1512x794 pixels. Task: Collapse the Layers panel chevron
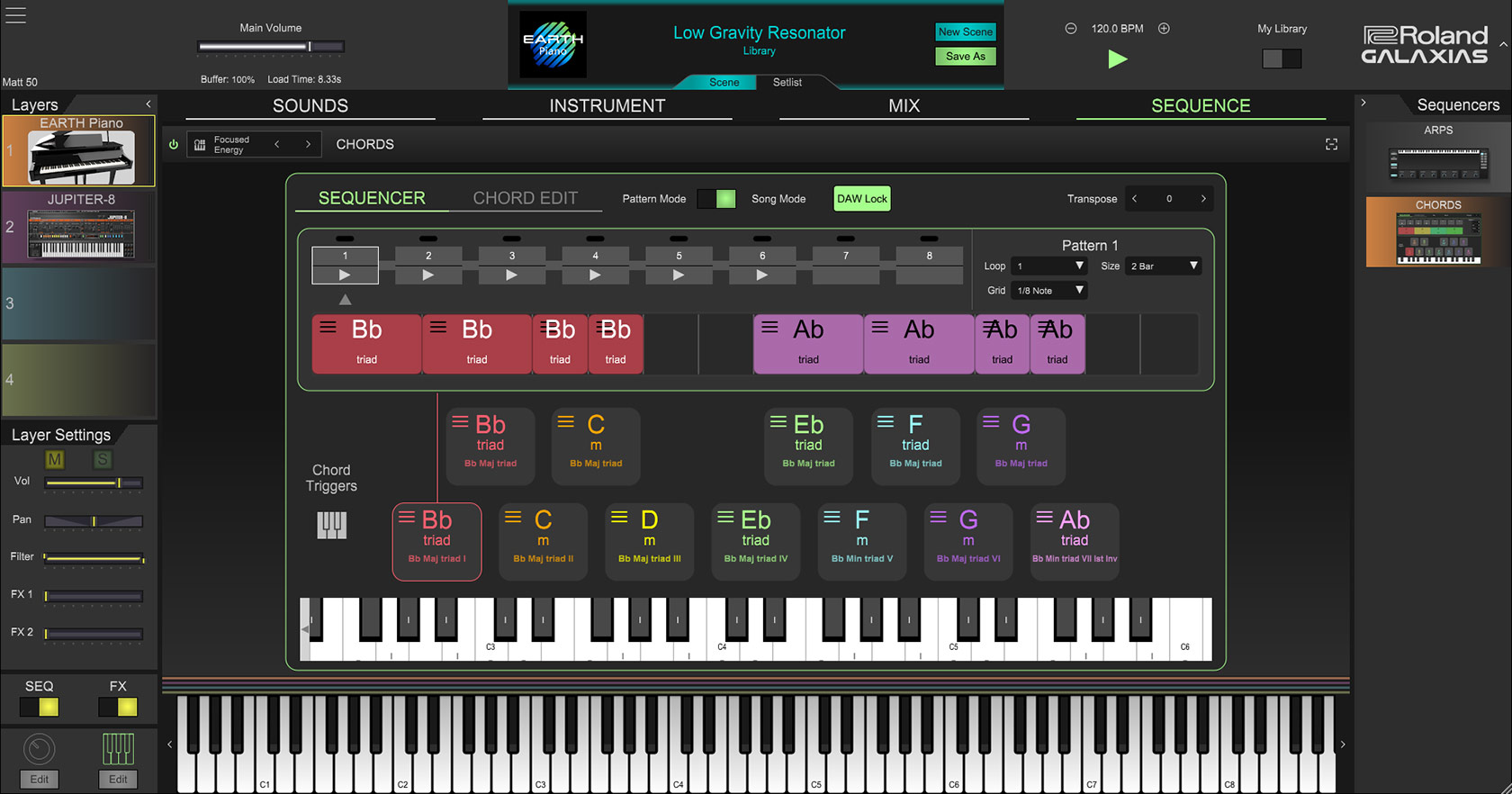click(148, 104)
